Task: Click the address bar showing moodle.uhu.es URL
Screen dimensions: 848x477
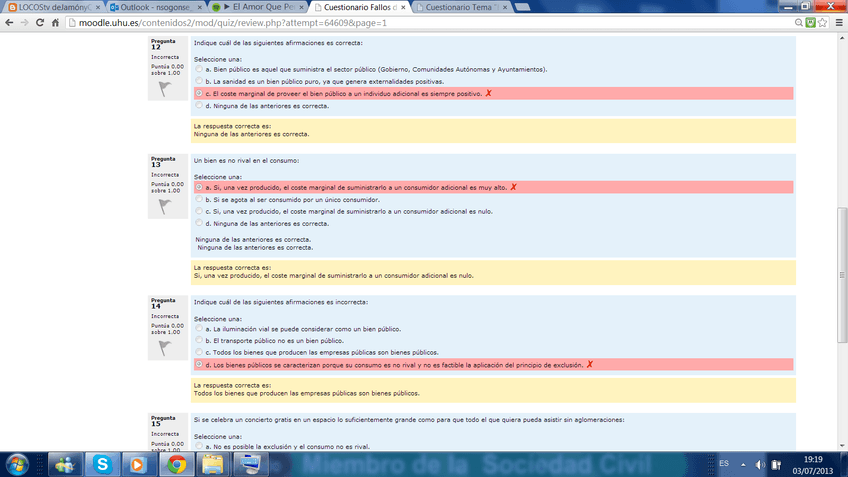Action: [400, 22]
